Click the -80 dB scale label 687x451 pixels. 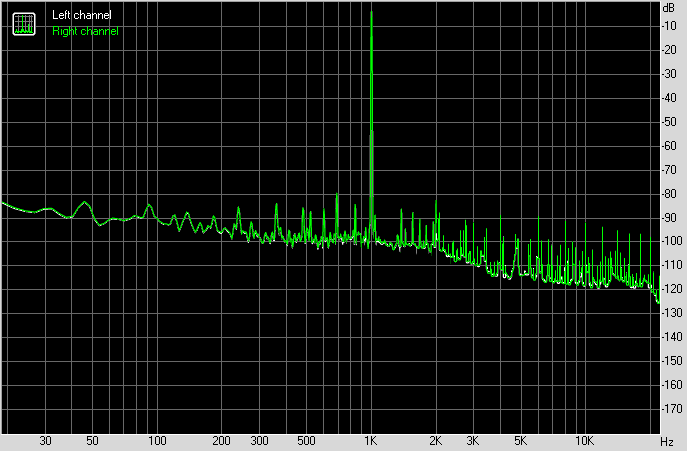pos(670,193)
